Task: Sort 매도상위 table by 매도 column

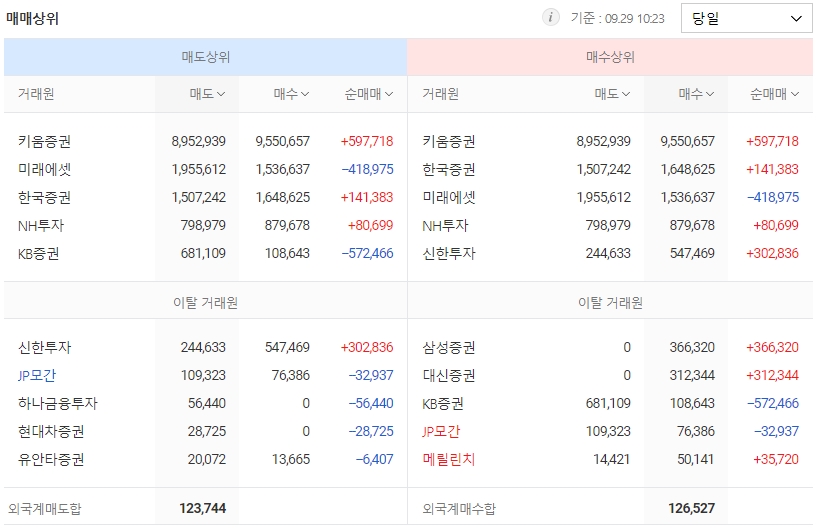Action: tap(207, 94)
